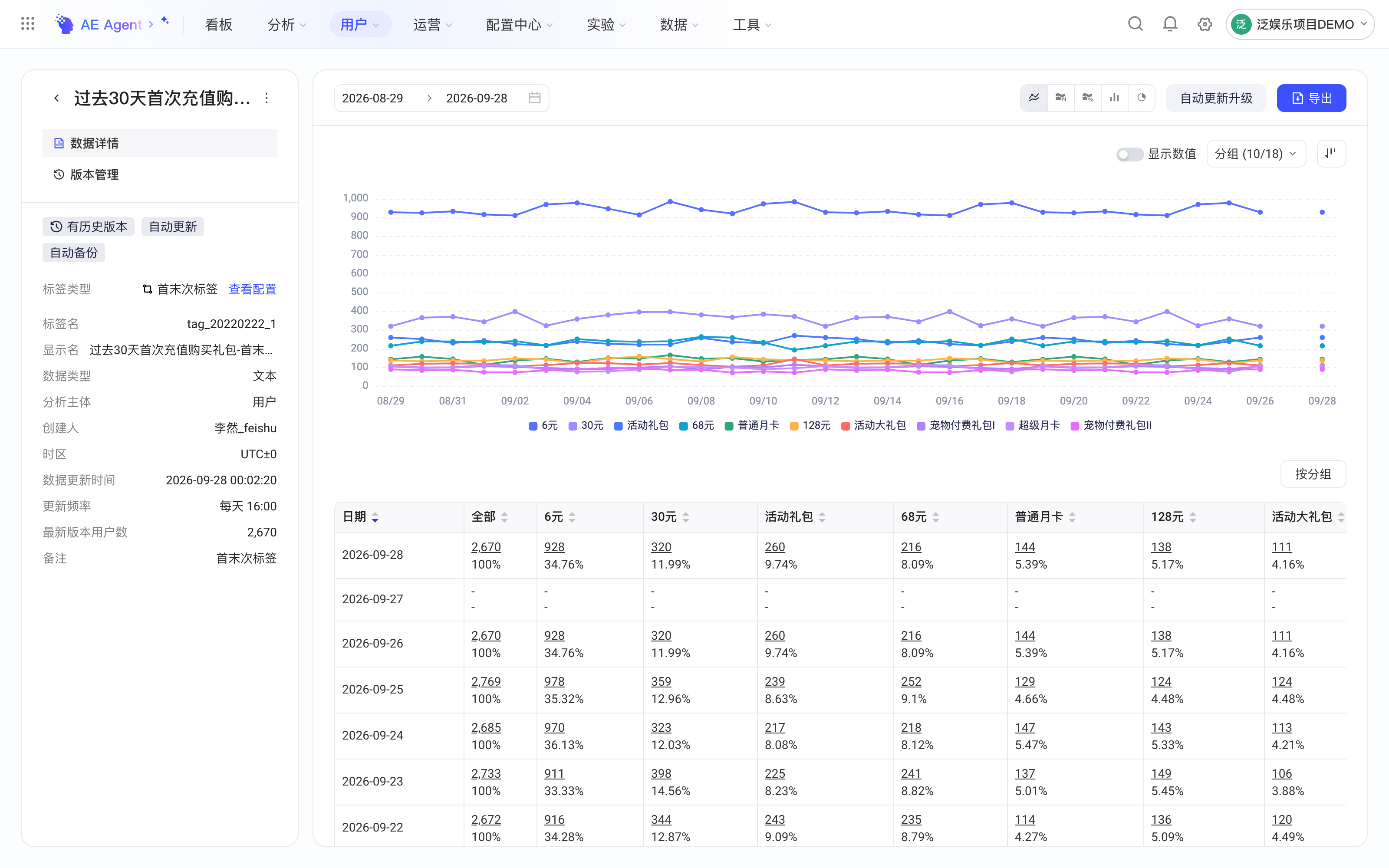This screenshot has height=868, width=1389.
Task: Switch to line chart view
Action: (1034, 98)
